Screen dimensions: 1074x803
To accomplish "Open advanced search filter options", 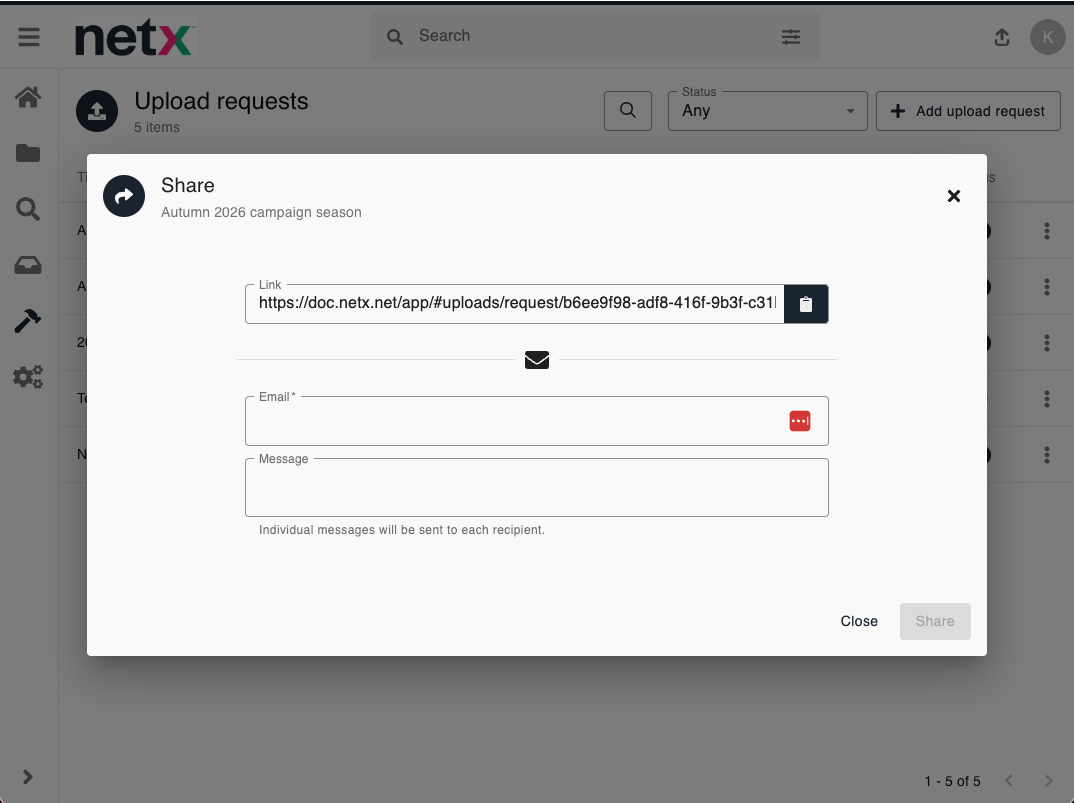I will click(x=790, y=37).
